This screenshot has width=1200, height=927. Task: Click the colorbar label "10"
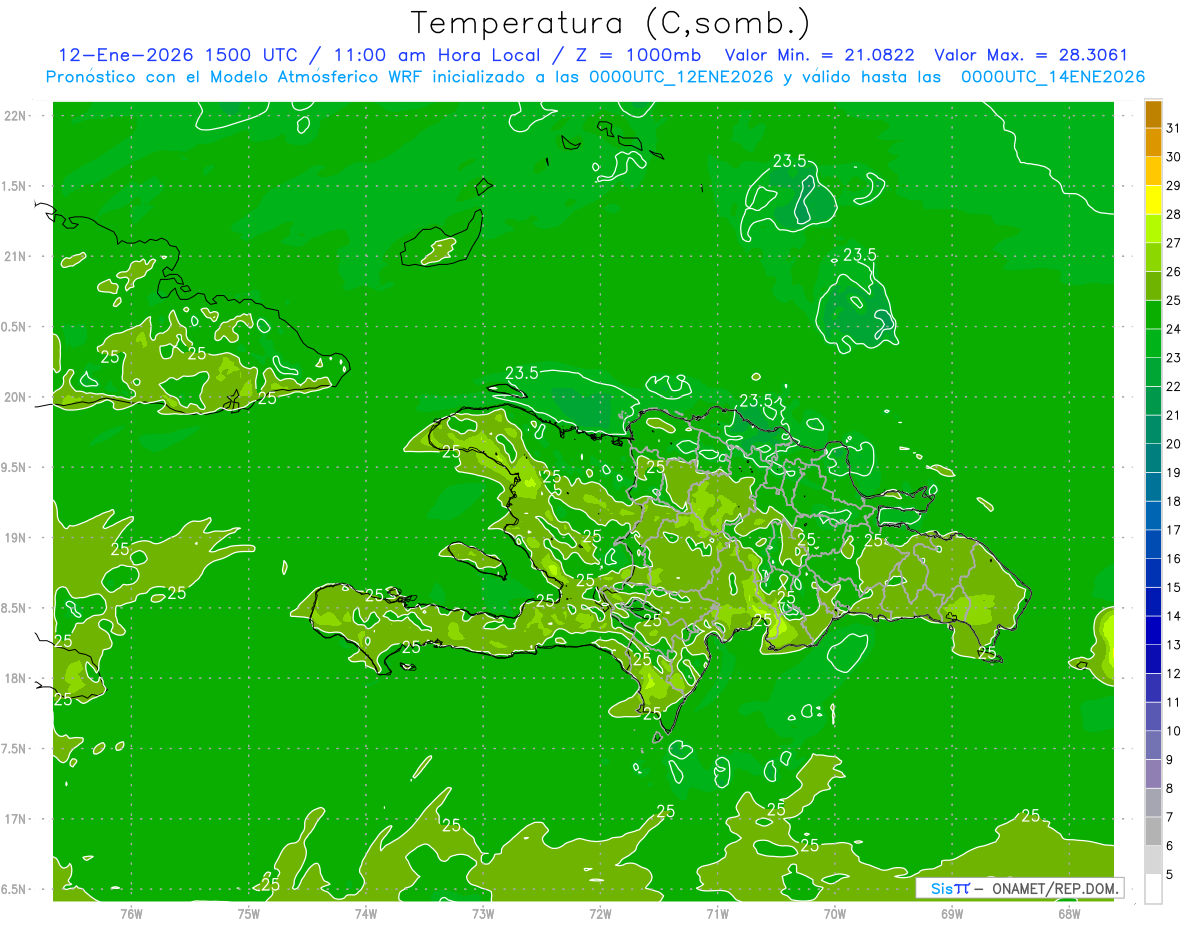[x=1174, y=731]
